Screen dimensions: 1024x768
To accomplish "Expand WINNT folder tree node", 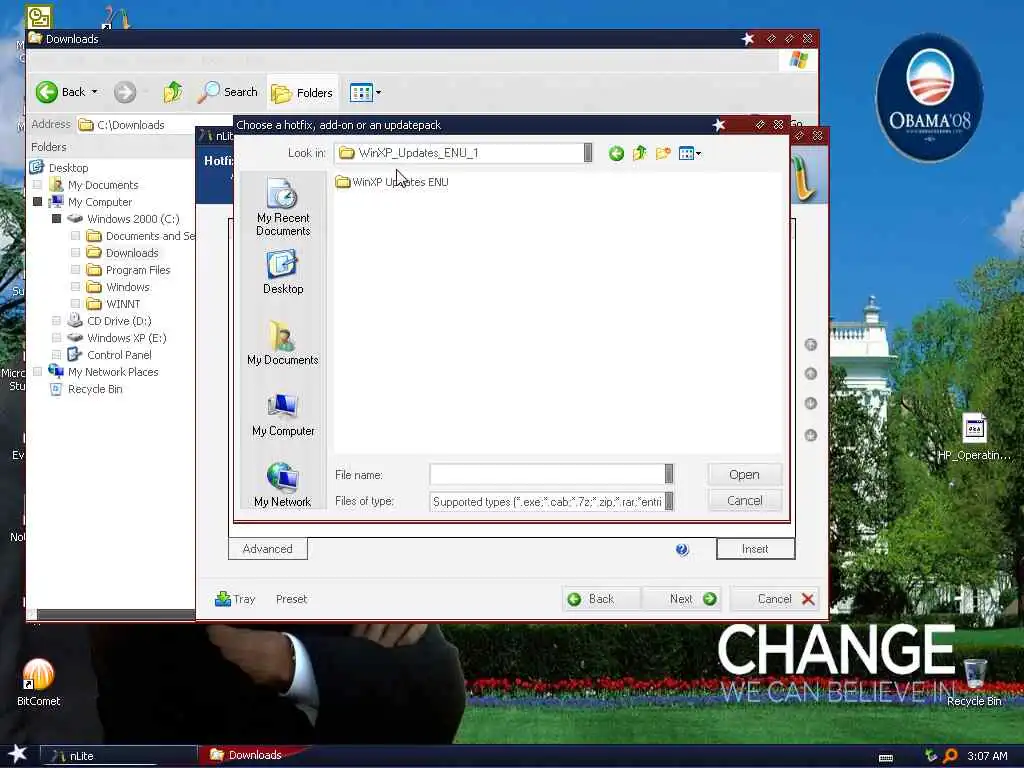I will (x=75, y=304).
